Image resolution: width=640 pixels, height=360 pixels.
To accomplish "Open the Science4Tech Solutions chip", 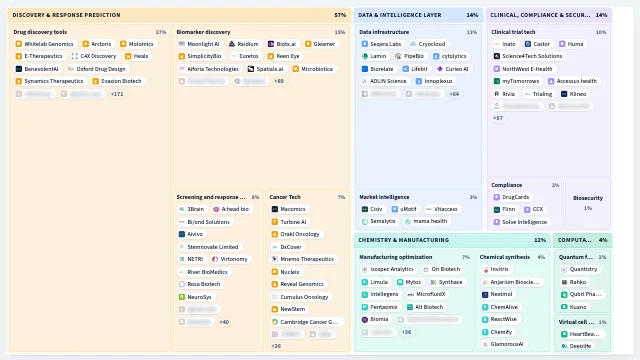I will [x=529, y=56].
